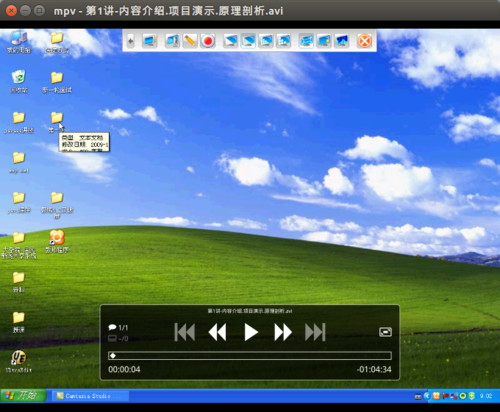Cycle subtitle track showing -/0

[118, 339]
